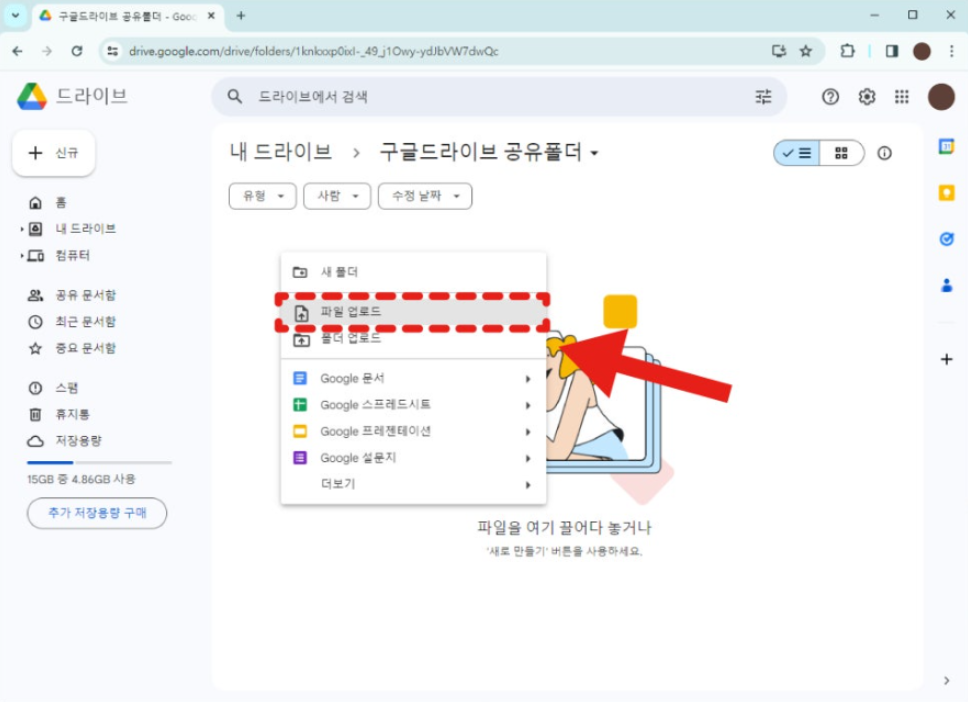Open Google Tasks side panel icon
The height and width of the screenshot is (702, 968).
946,238
